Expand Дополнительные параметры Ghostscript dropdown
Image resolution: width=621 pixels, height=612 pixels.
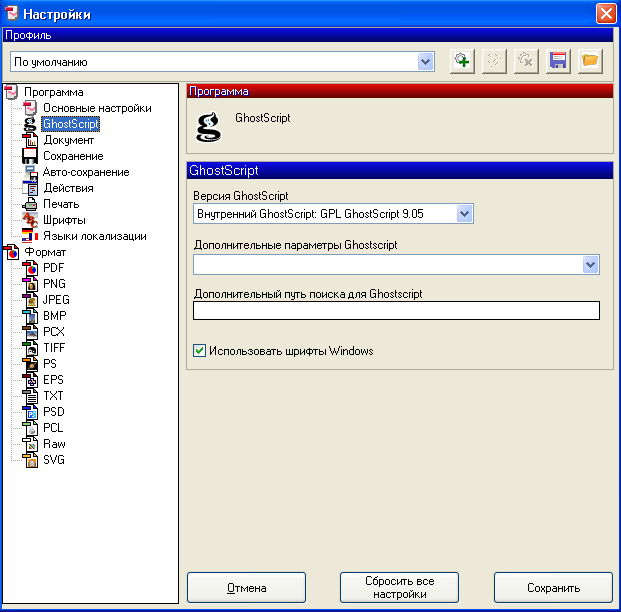click(590, 264)
